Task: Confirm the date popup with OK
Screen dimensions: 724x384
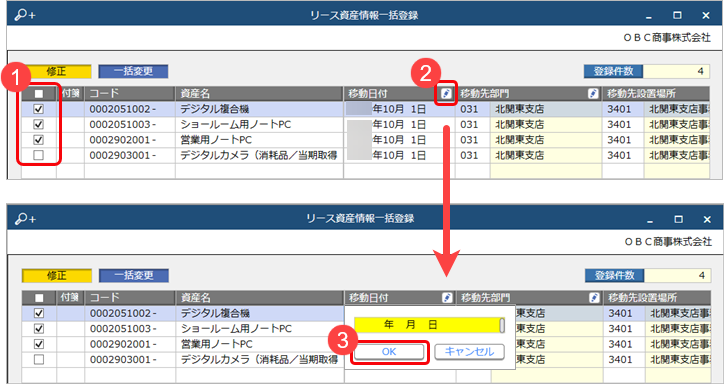Action: [389, 352]
